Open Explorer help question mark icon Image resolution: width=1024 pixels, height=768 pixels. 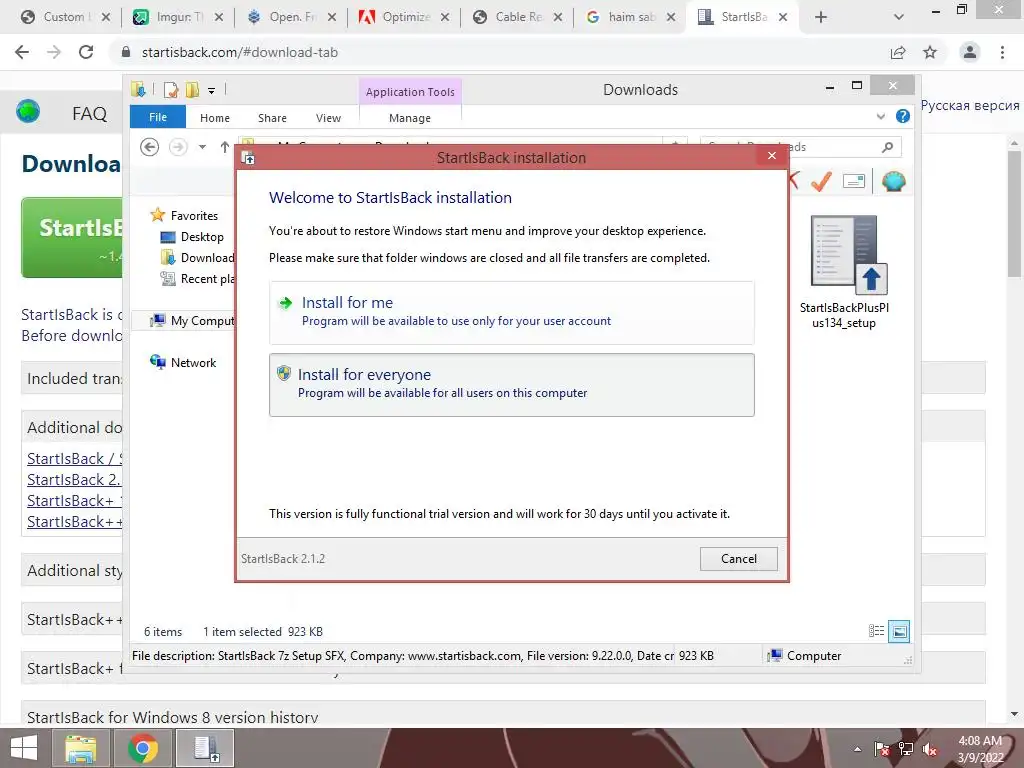tap(903, 116)
